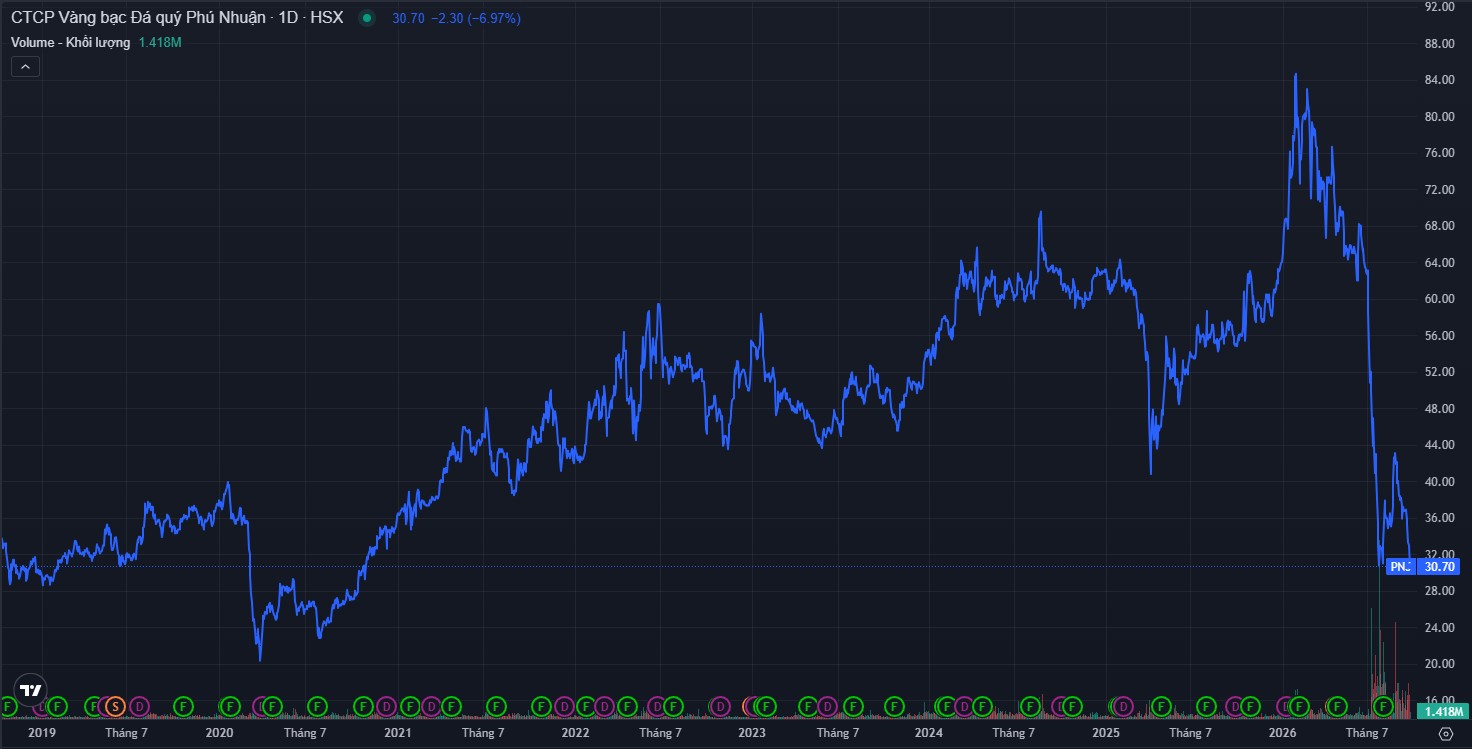Click the −2.30 (−6.97%) price change text

(x=476, y=19)
